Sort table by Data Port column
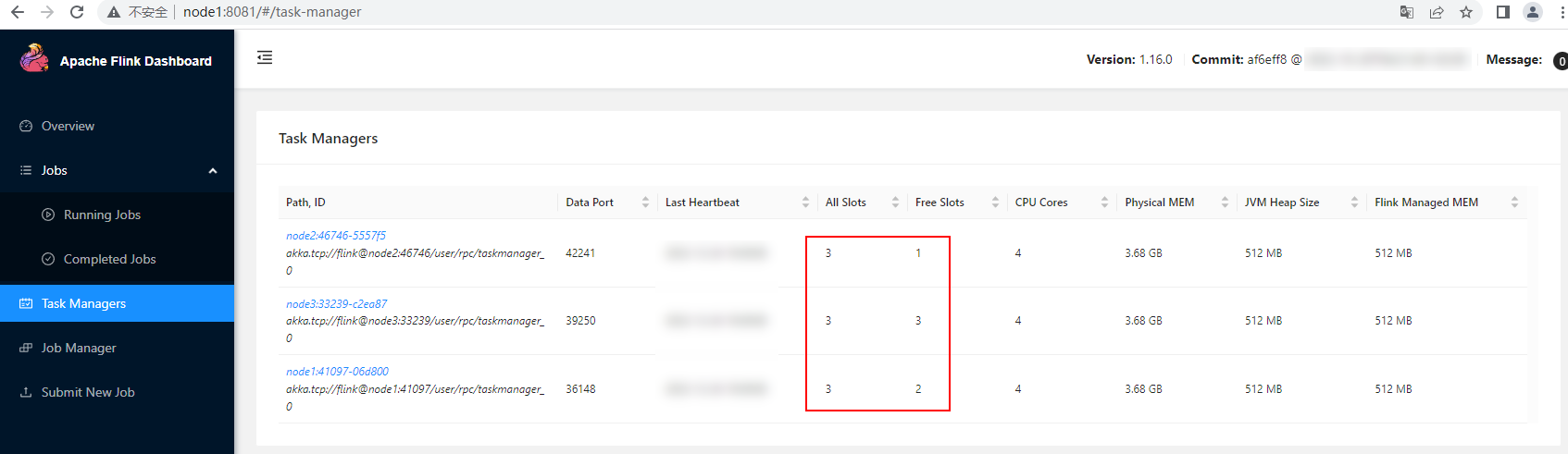The image size is (1568, 454). click(645, 202)
